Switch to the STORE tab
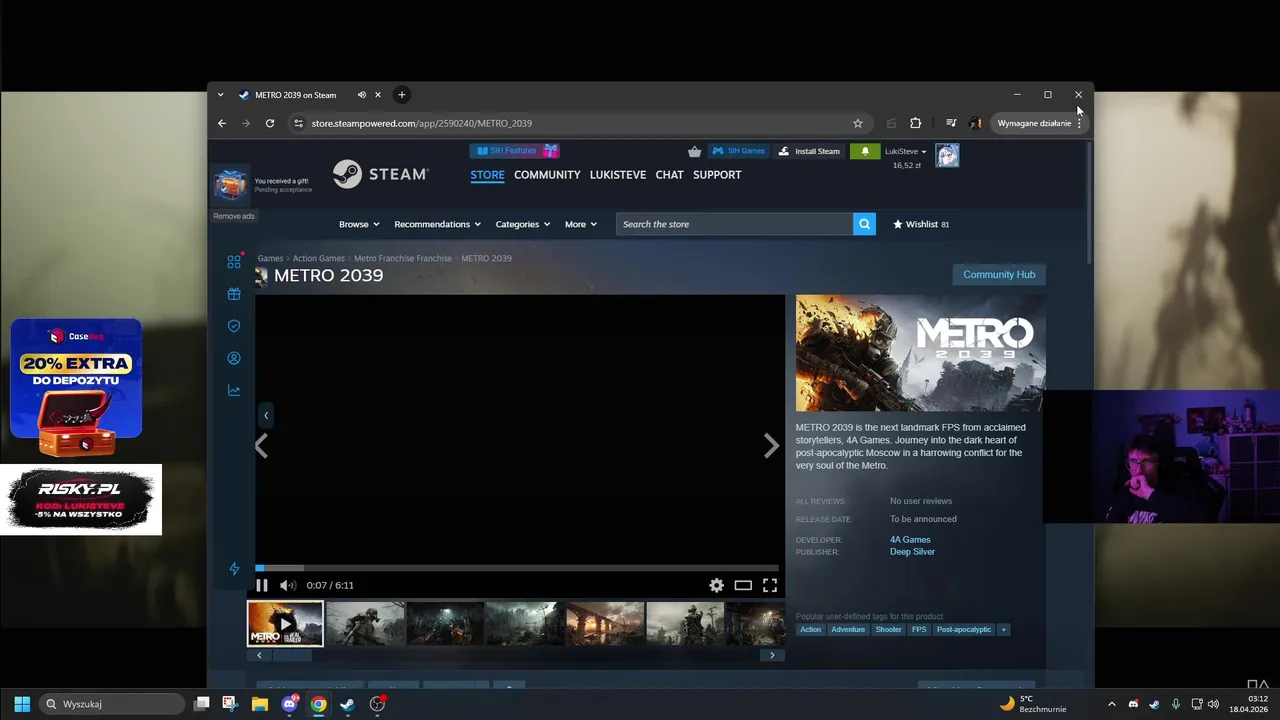Image resolution: width=1280 pixels, height=720 pixels. 487,175
